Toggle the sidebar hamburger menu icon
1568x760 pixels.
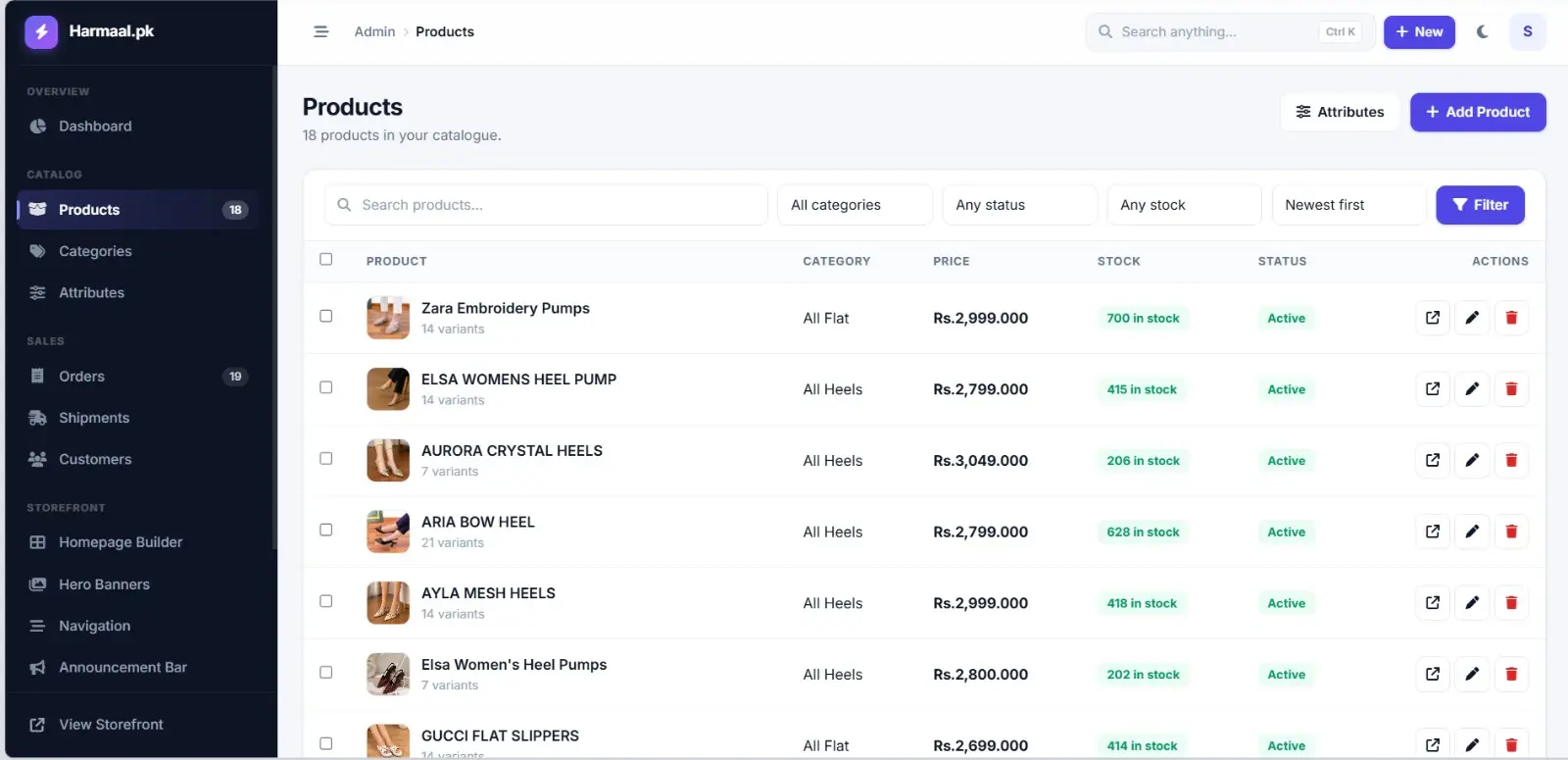pyautogui.click(x=320, y=31)
